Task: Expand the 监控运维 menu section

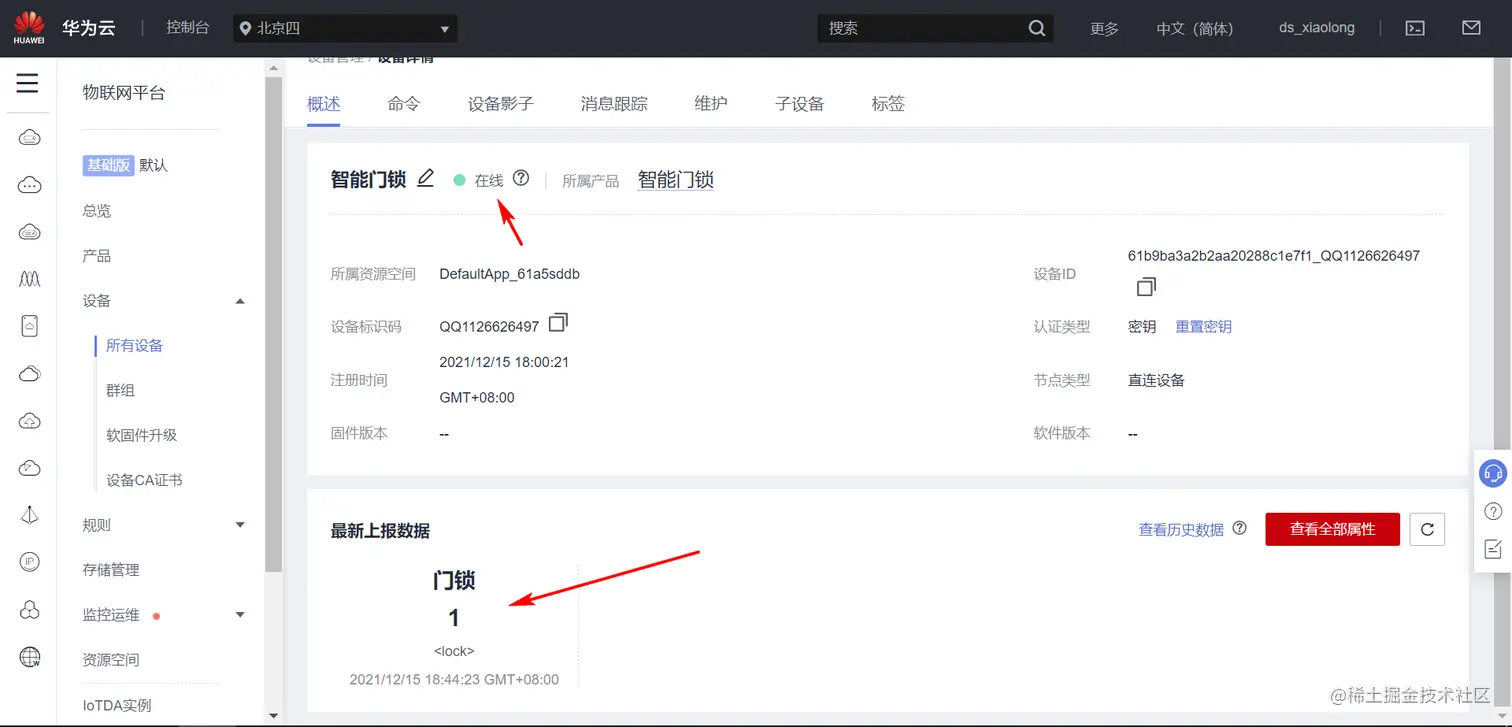Action: (x=240, y=615)
